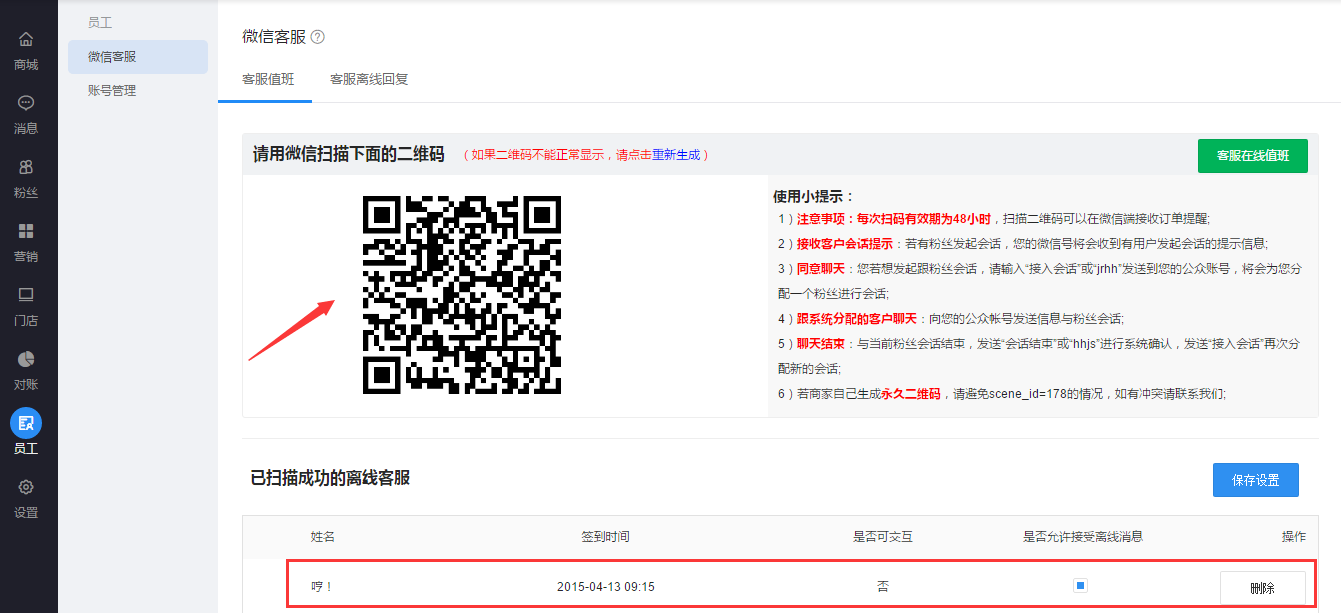This screenshot has width=1341, height=613.
Task: Click the green 客服在线值班 button
Action: (1252, 156)
